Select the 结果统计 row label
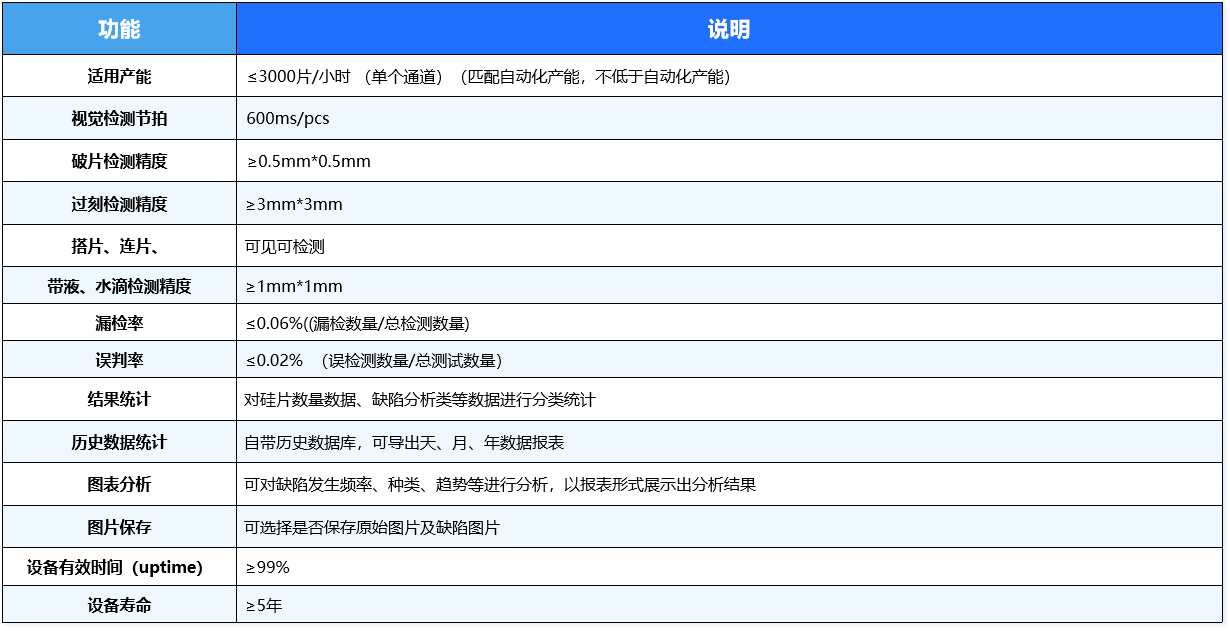 (x=119, y=399)
